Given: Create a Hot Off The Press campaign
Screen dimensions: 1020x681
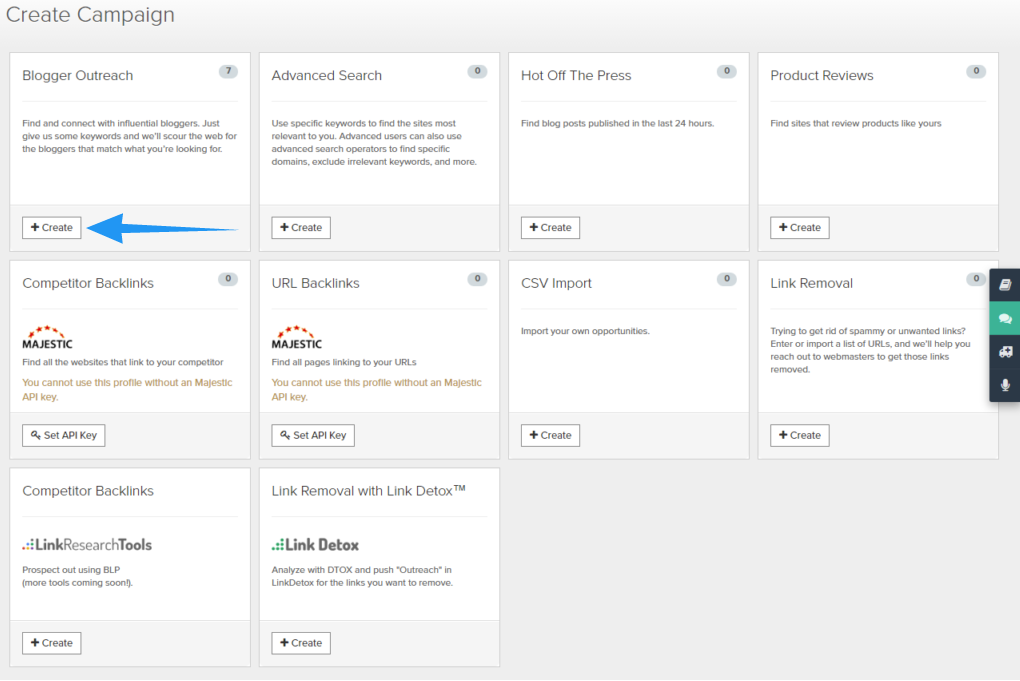Looking at the screenshot, I should tap(550, 228).
